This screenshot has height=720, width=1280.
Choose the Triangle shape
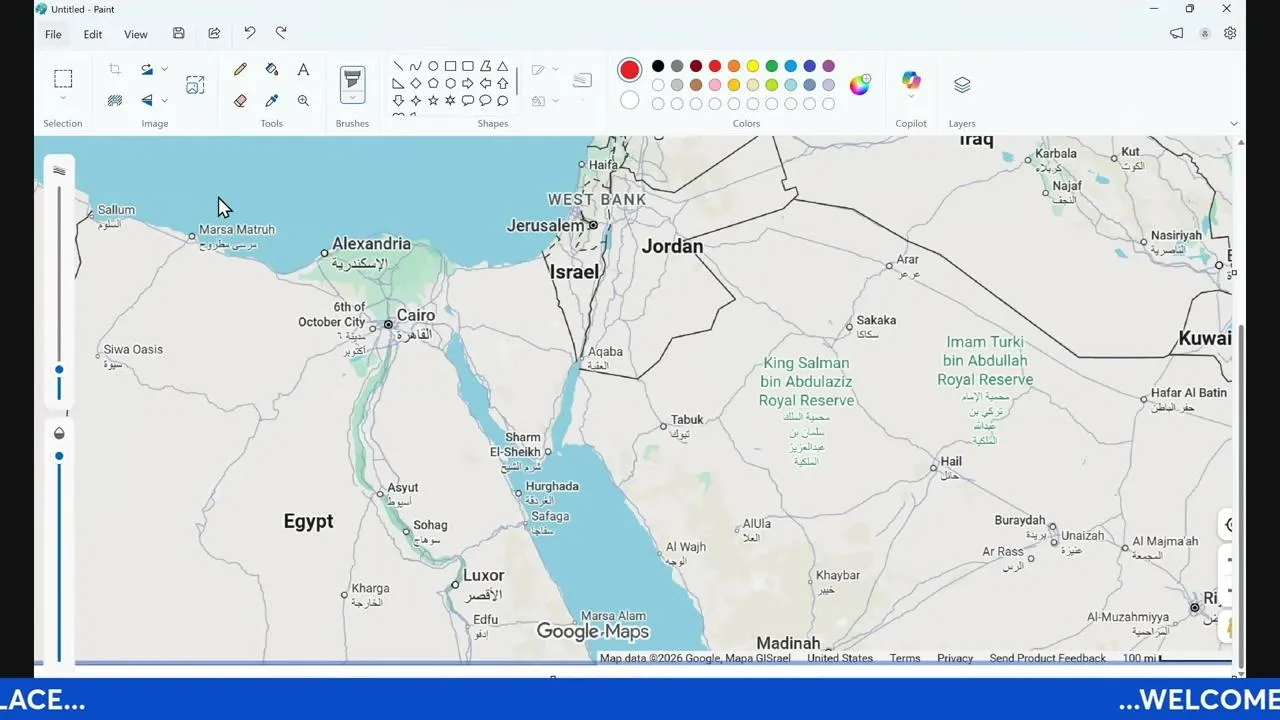tap(503, 67)
